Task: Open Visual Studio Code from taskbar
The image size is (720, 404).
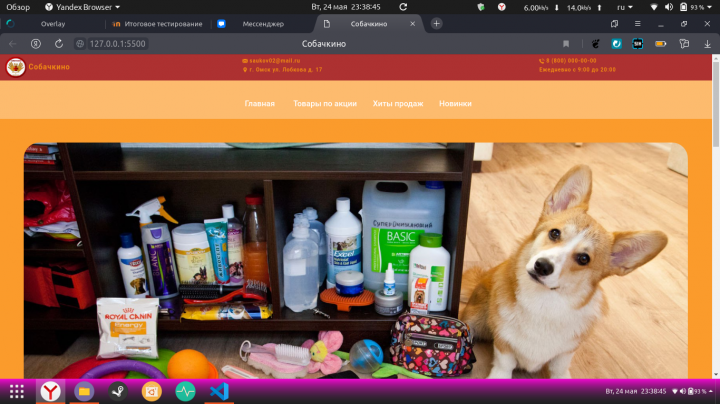Action: (219, 392)
